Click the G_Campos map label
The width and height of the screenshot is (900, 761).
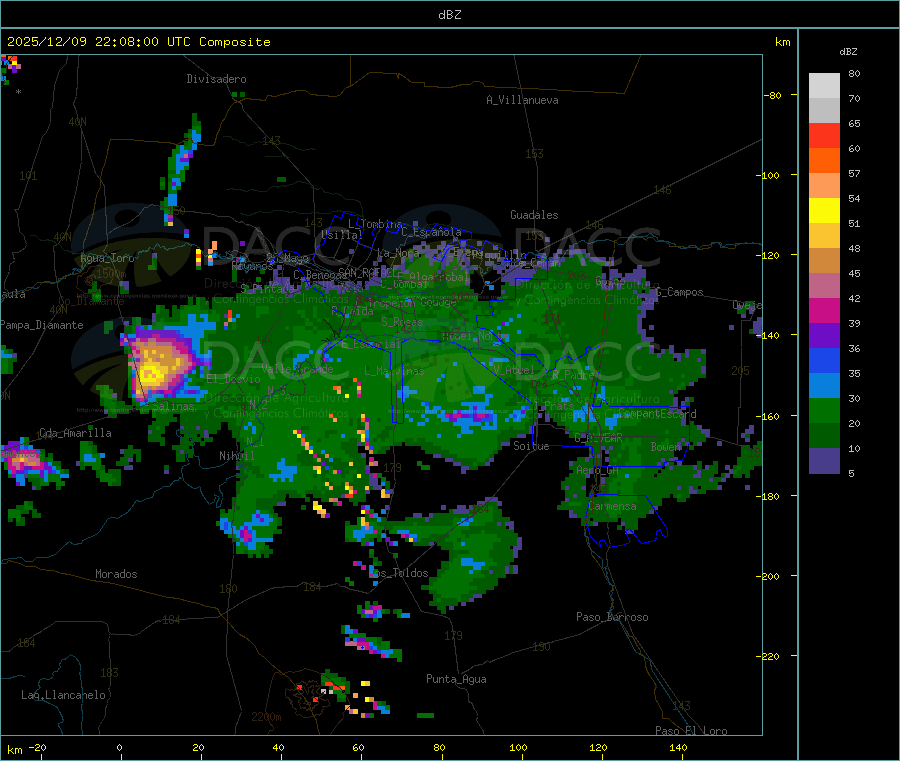pyautogui.click(x=679, y=292)
